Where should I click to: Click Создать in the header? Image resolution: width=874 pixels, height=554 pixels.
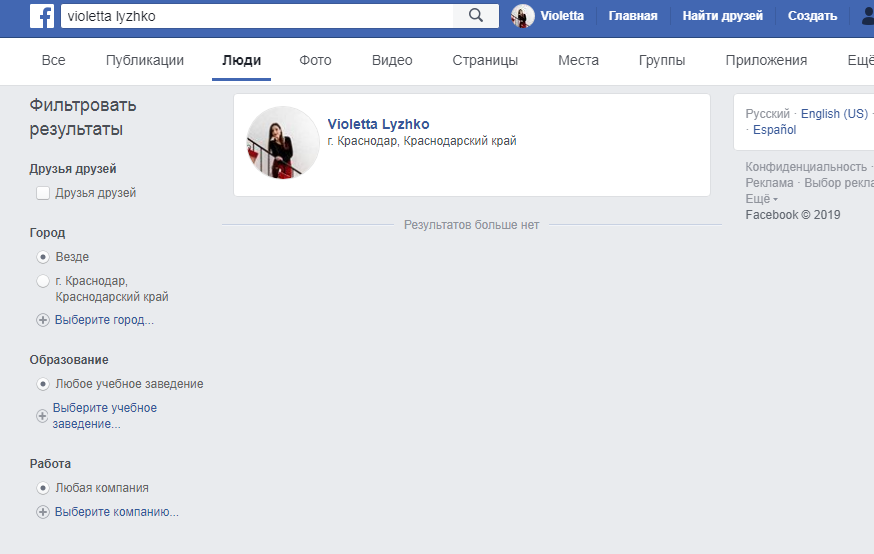click(812, 16)
